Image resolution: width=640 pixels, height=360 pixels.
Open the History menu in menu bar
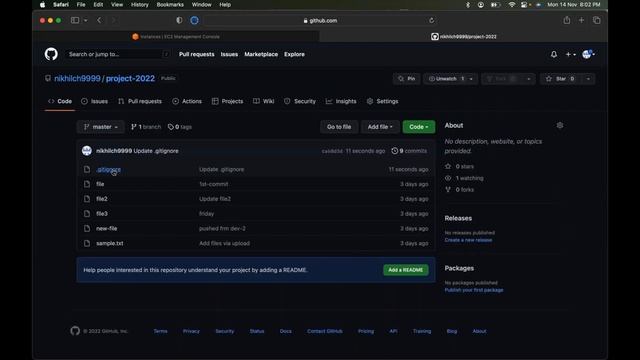pos(140,4)
